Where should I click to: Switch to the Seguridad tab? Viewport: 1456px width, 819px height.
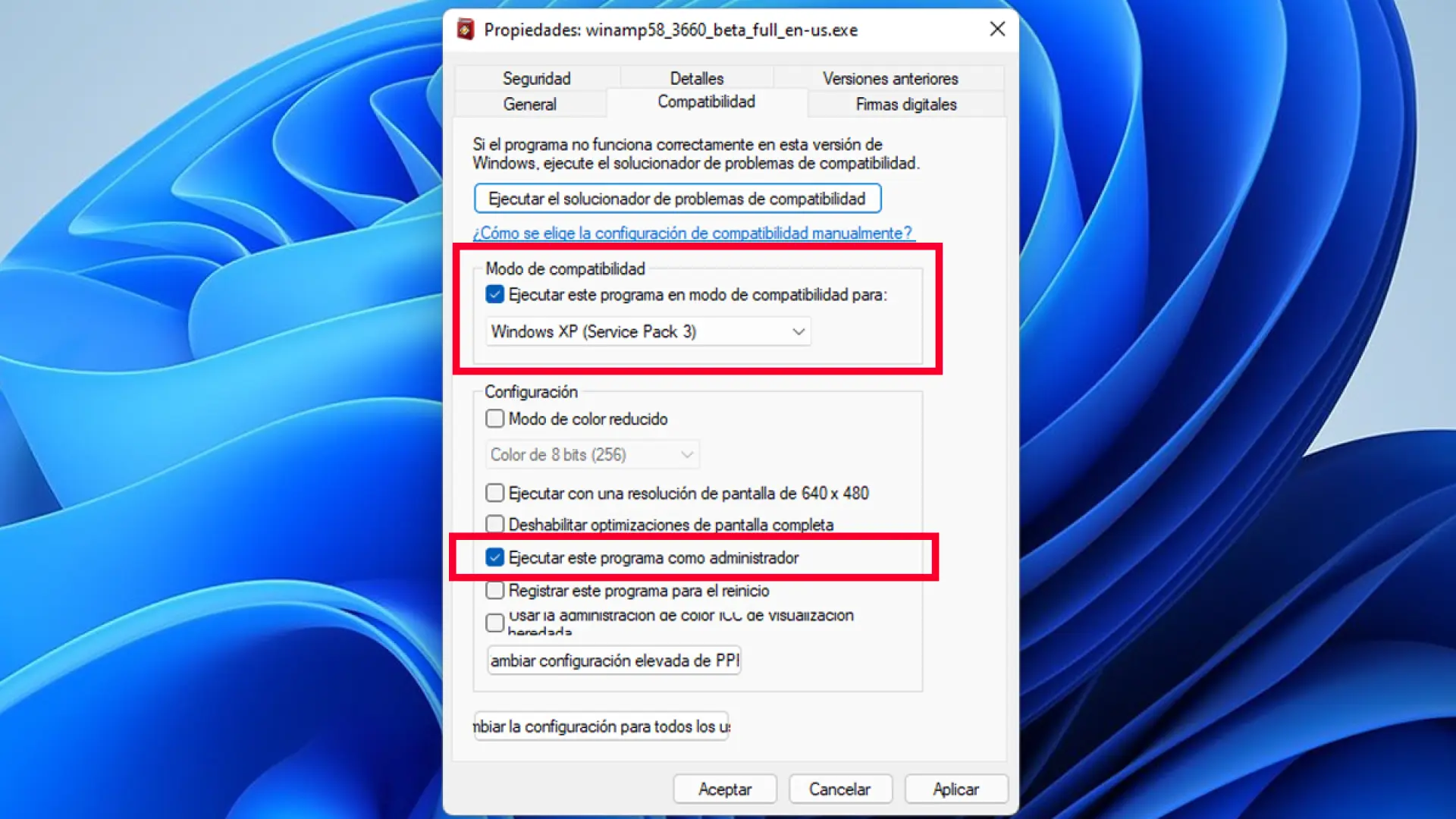(536, 78)
